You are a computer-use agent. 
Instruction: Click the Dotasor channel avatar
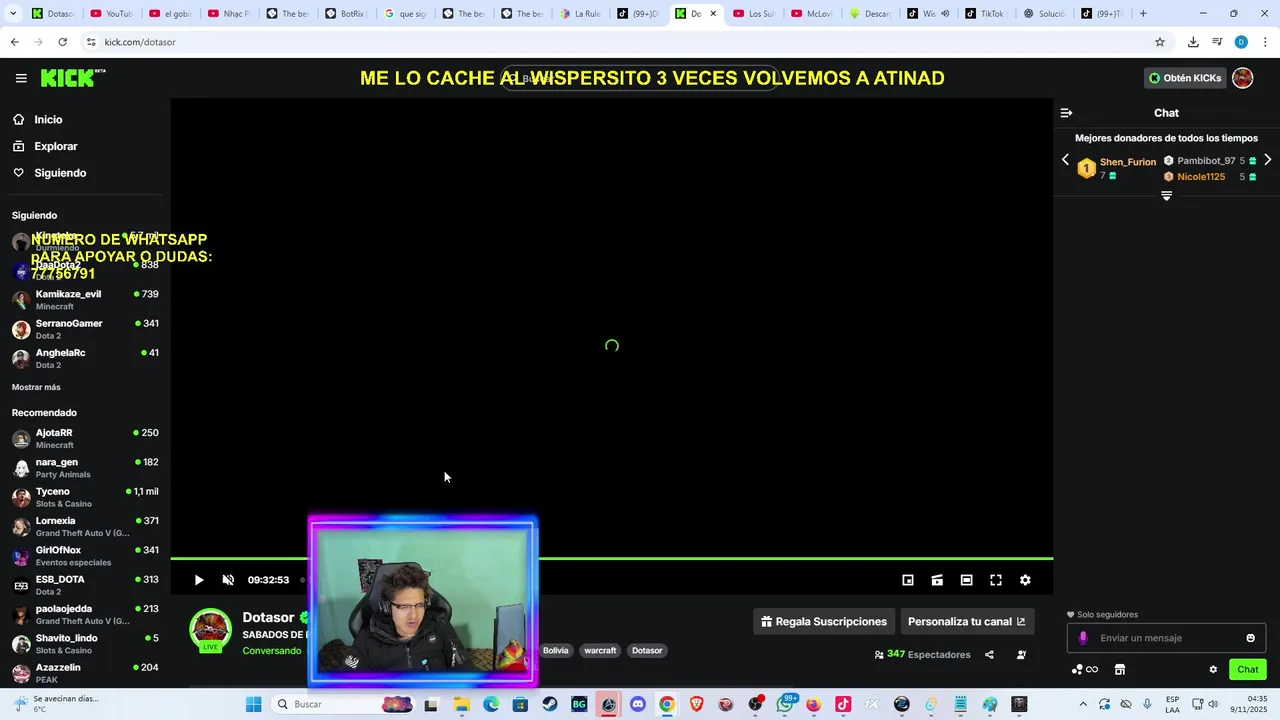tap(210, 629)
